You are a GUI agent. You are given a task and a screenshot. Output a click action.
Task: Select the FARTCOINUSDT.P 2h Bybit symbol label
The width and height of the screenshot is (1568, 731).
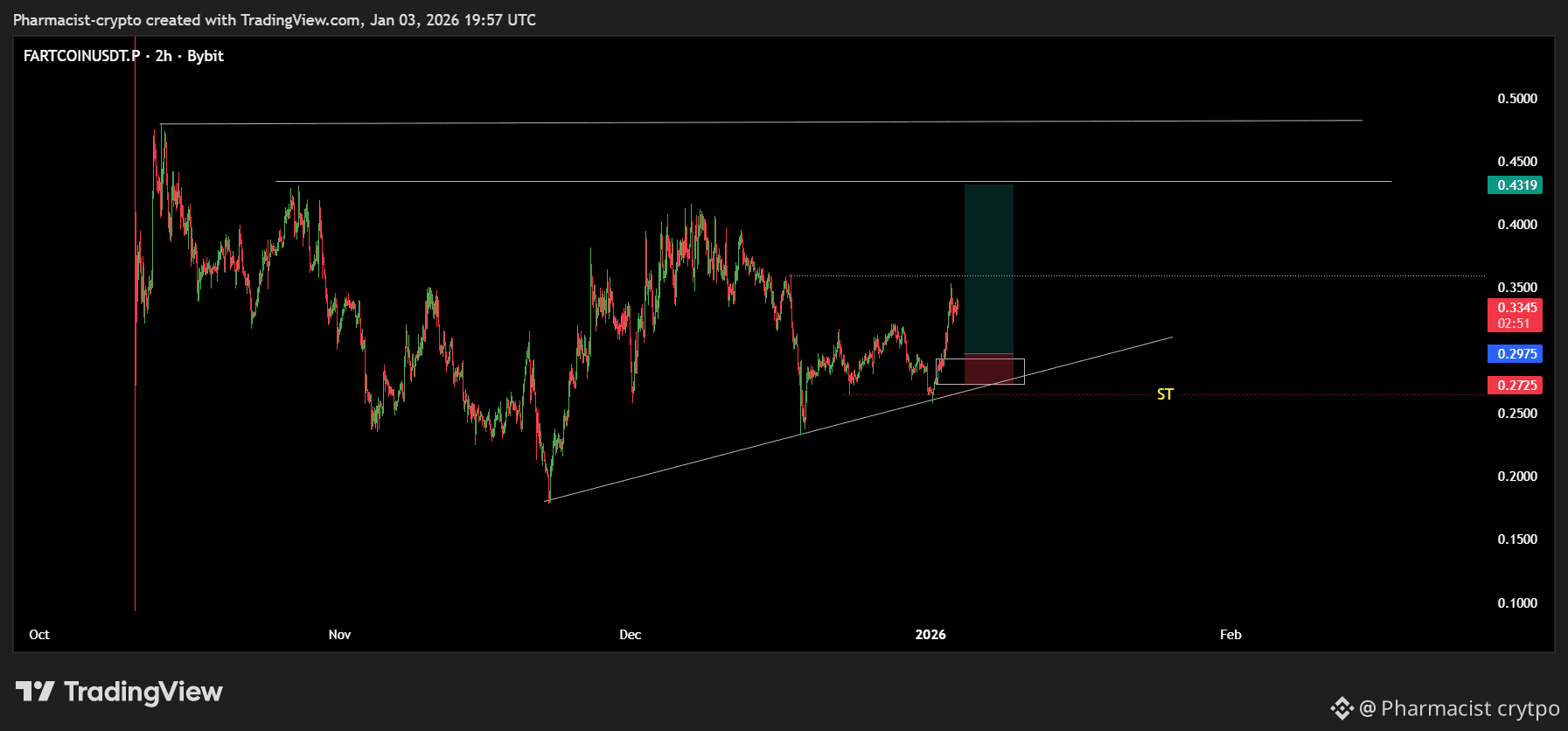coord(123,56)
